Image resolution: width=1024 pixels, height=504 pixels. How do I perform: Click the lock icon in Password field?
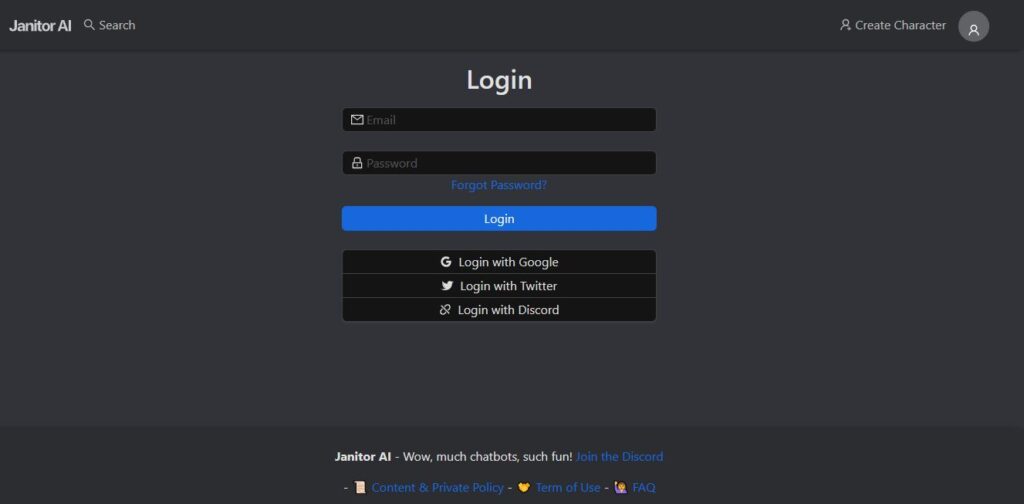click(357, 163)
